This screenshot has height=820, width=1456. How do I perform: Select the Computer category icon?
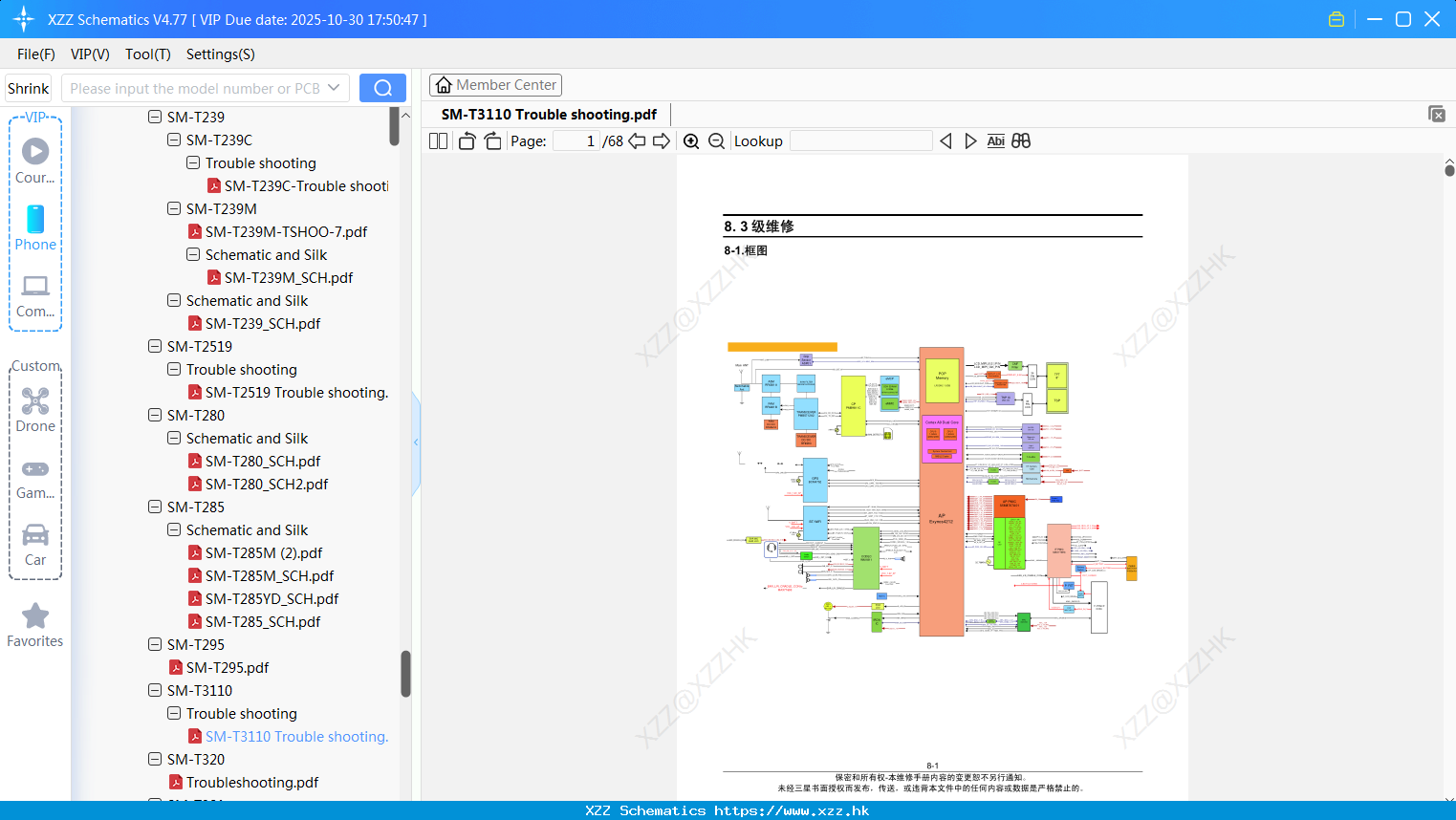click(x=35, y=295)
